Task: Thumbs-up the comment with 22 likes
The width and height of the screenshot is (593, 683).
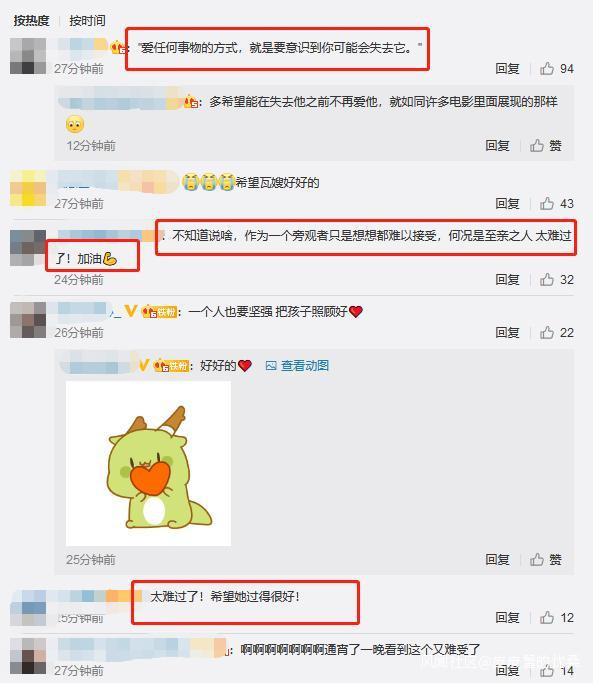Action: click(x=547, y=333)
